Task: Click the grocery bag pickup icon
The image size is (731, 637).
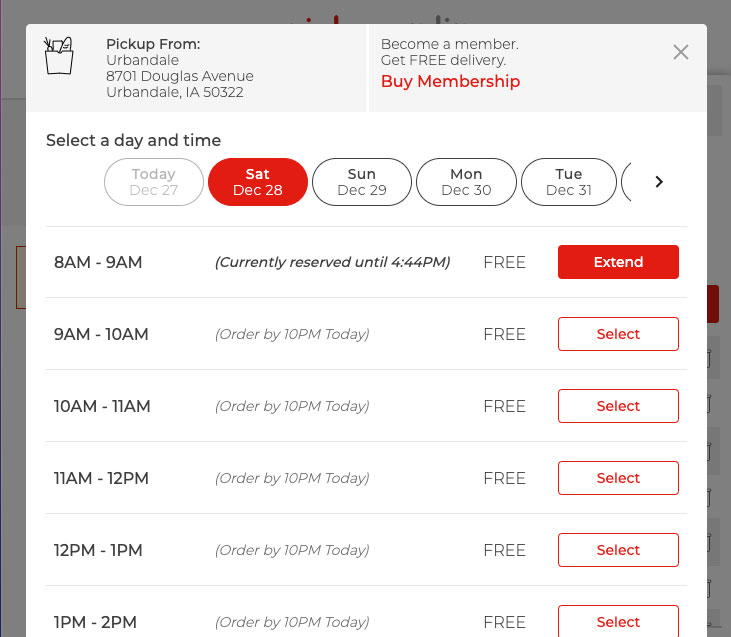Action: (x=59, y=55)
